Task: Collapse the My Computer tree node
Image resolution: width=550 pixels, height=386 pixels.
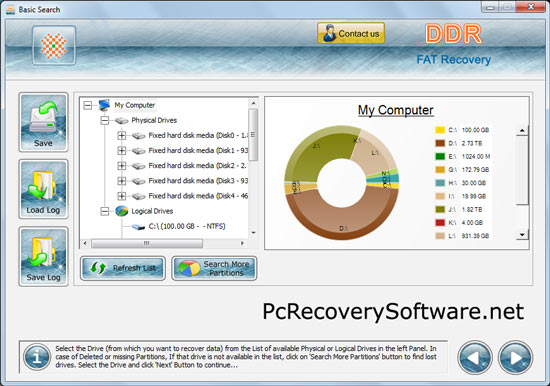Action: coord(88,105)
